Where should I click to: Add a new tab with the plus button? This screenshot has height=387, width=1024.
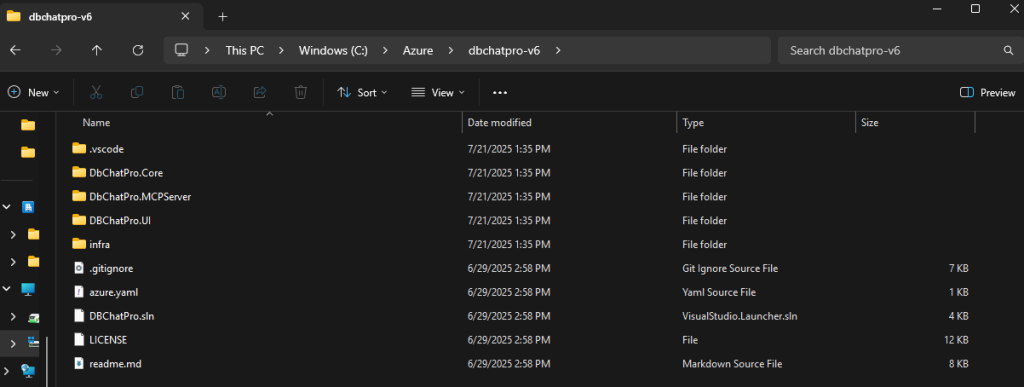223,16
